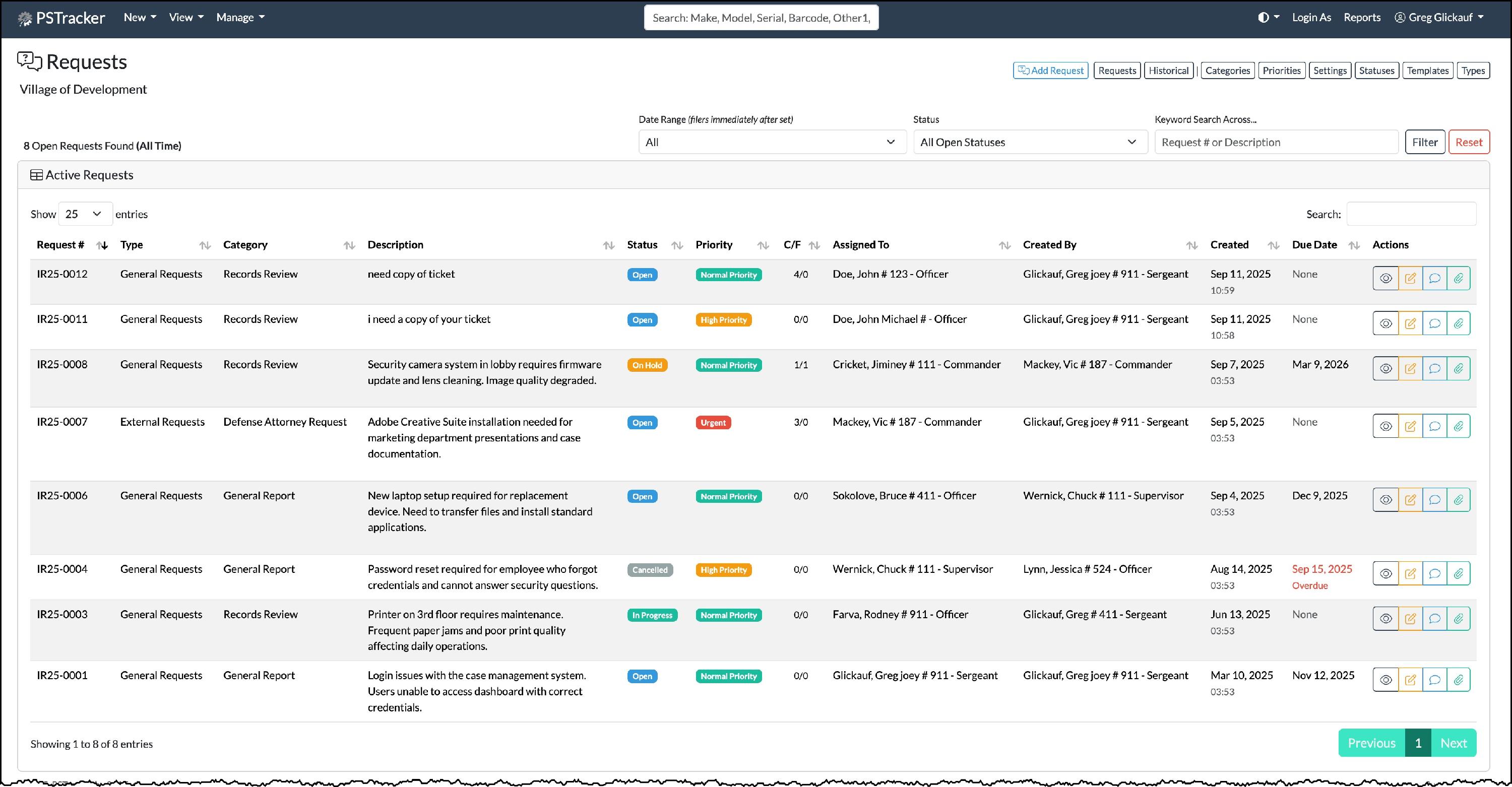Click the Add Request button
The image size is (1512, 787).
pos(1050,71)
